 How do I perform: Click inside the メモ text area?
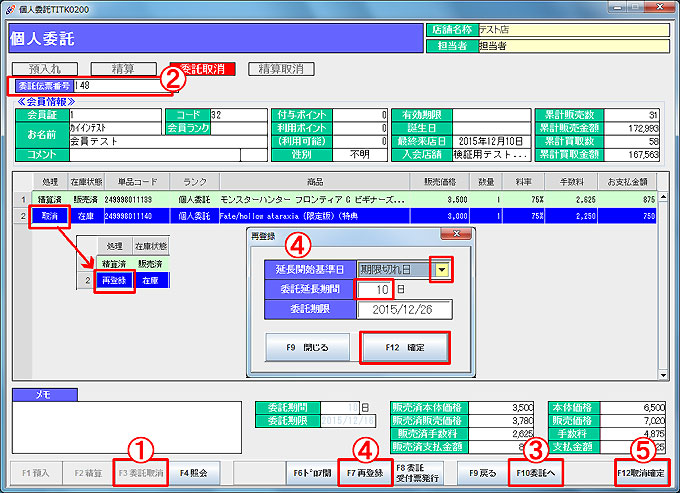pos(125,425)
